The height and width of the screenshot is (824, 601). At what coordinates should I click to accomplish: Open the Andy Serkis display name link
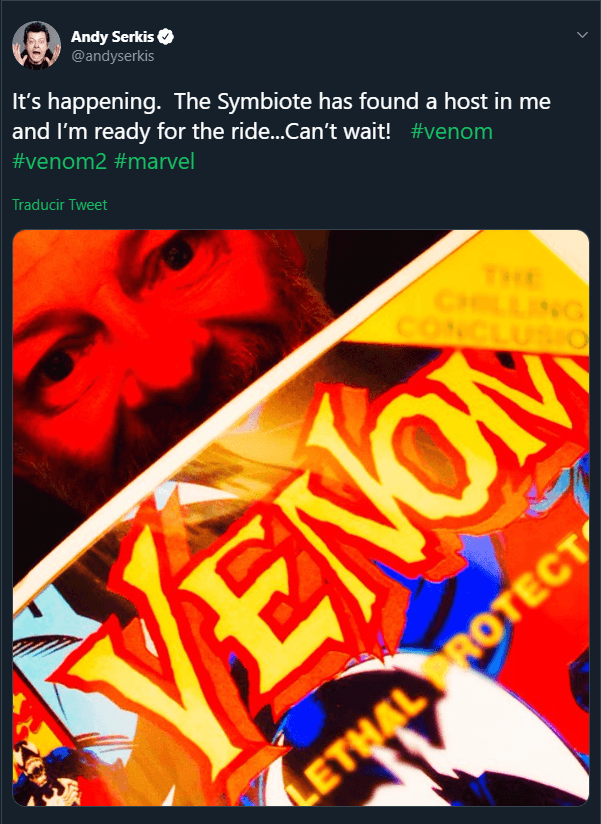pyautogui.click(x=113, y=37)
